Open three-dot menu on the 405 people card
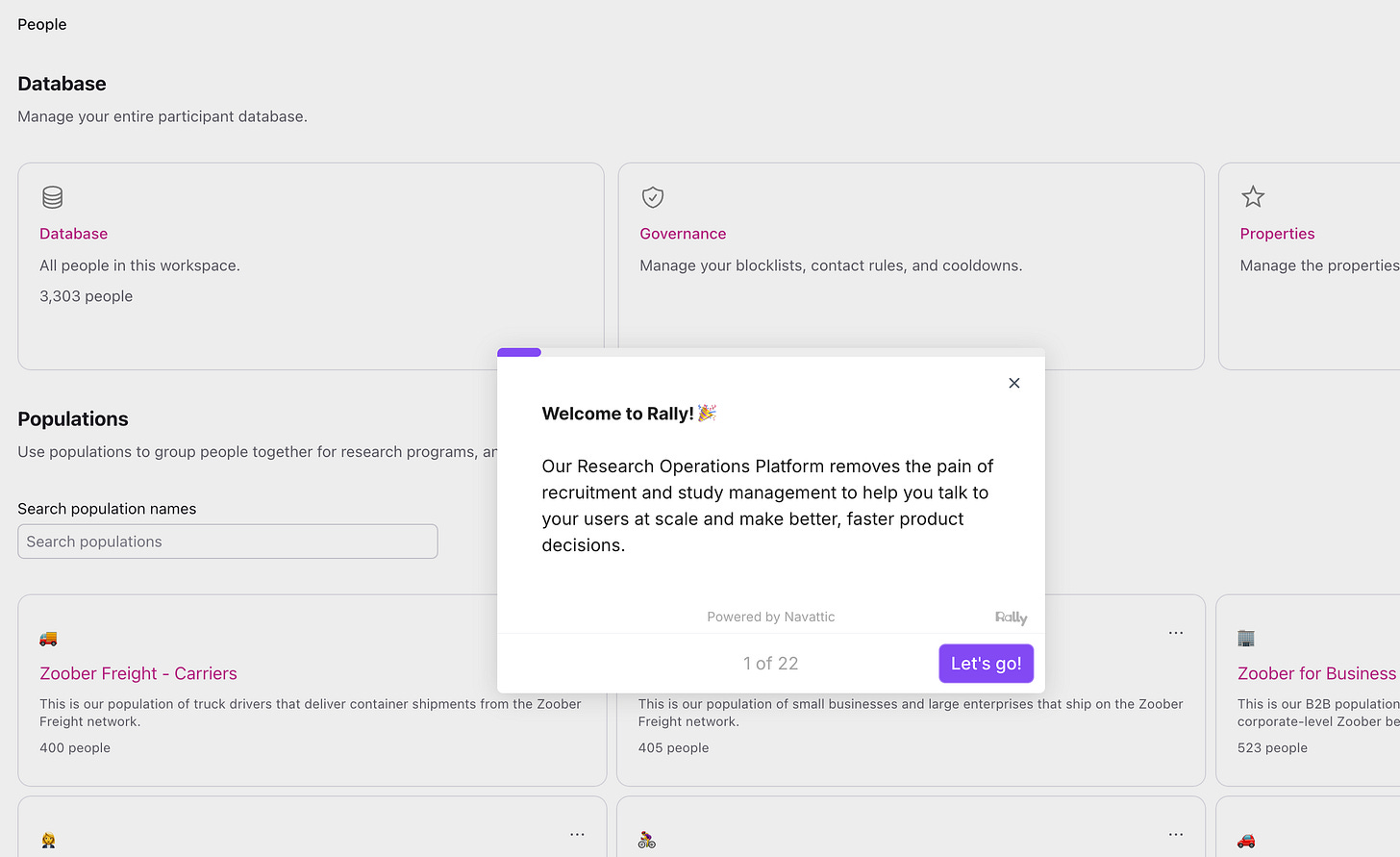Viewport: 1400px width, 857px height. point(1176,633)
